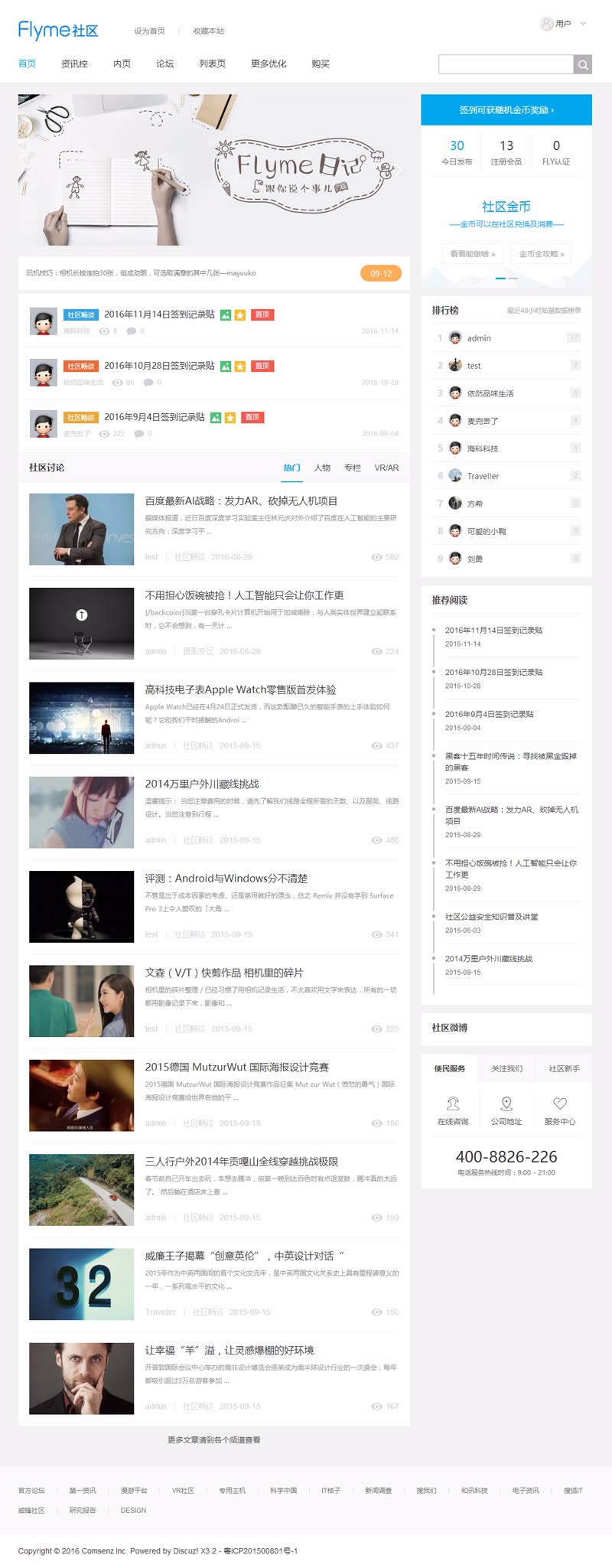612x1568 pixels.
Task: Click 社区畅谈 red tag on 10月28日 post
Action: [81, 366]
